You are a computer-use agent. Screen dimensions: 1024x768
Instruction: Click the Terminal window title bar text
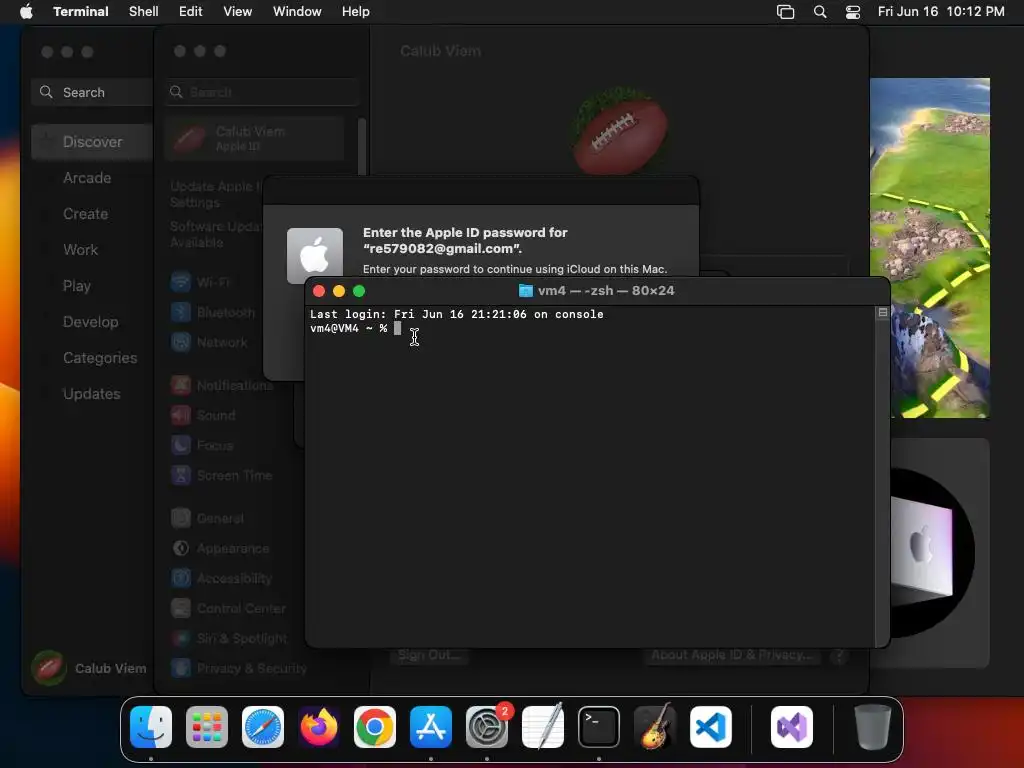pyautogui.click(x=606, y=291)
